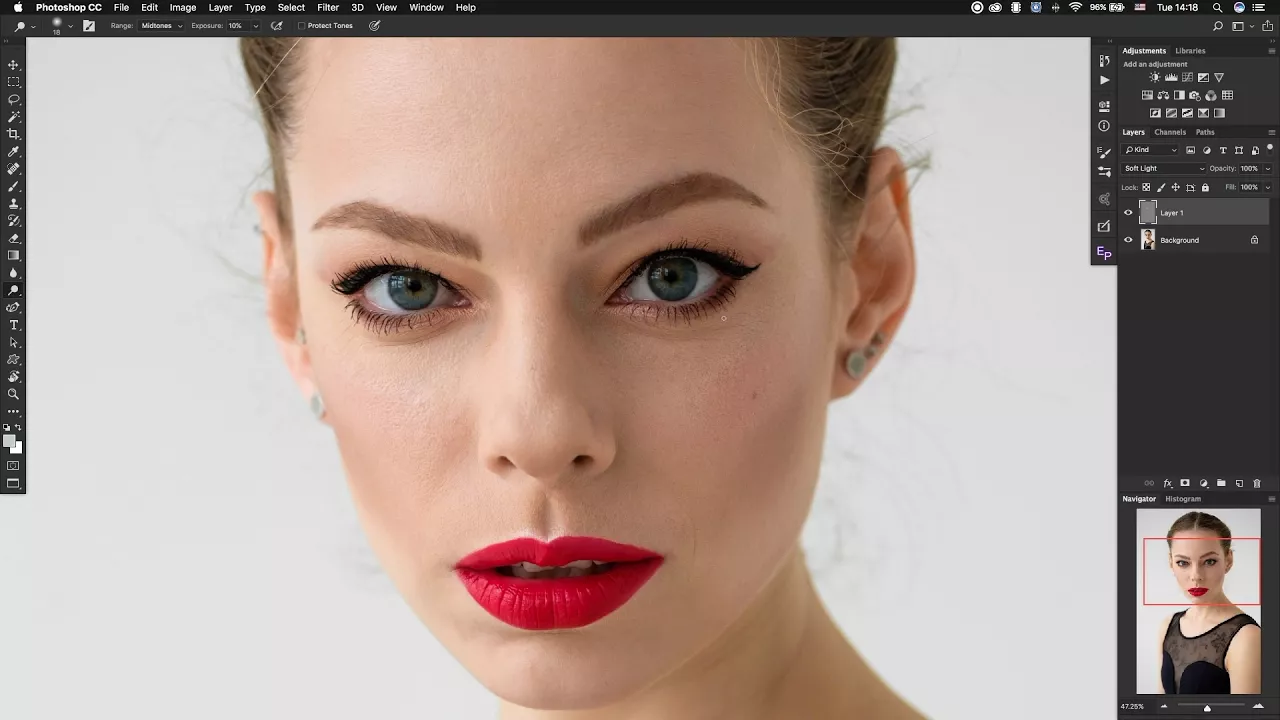Select the Magic Wand tool
Image resolution: width=1280 pixels, height=720 pixels.
pyautogui.click(x=13, y=117)
